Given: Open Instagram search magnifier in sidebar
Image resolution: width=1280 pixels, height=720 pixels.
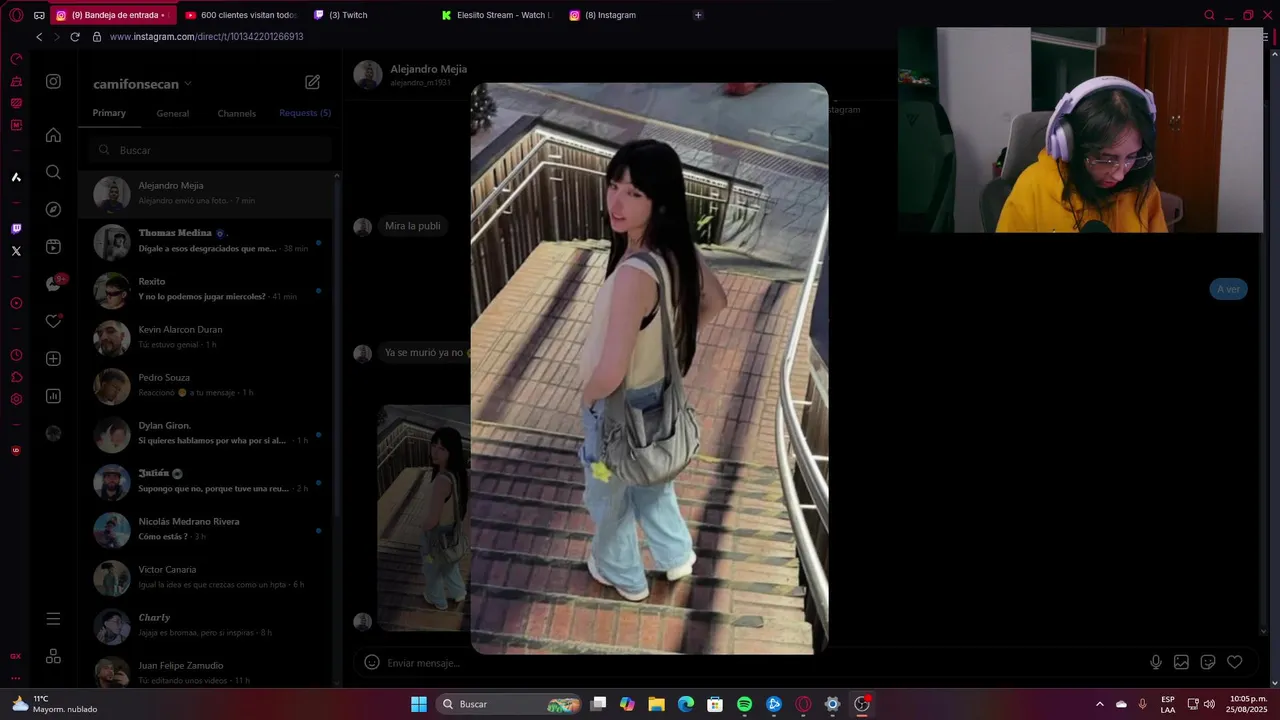Looking at the screenshot, I should click(54, 172).
